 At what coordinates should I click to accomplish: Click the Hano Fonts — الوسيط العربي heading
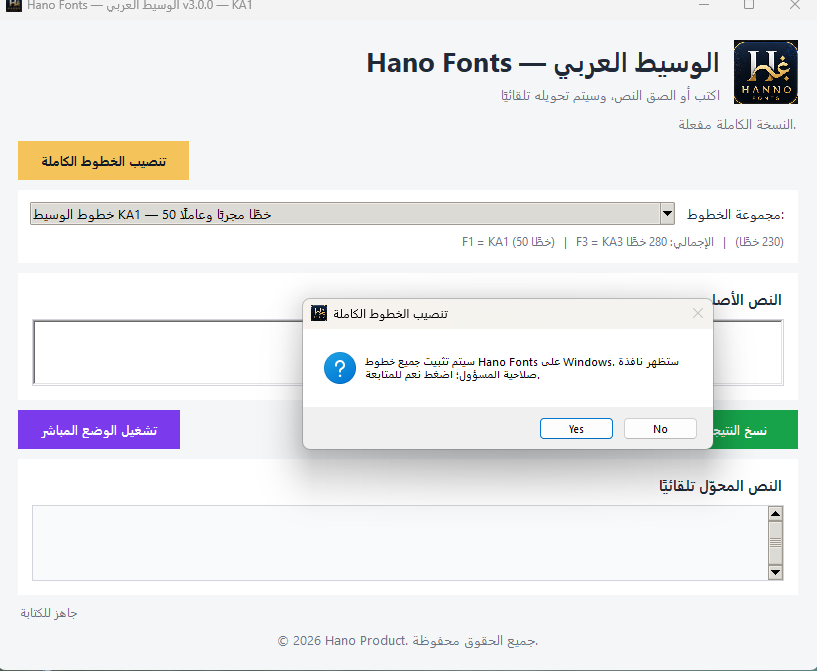pos(543,63)
